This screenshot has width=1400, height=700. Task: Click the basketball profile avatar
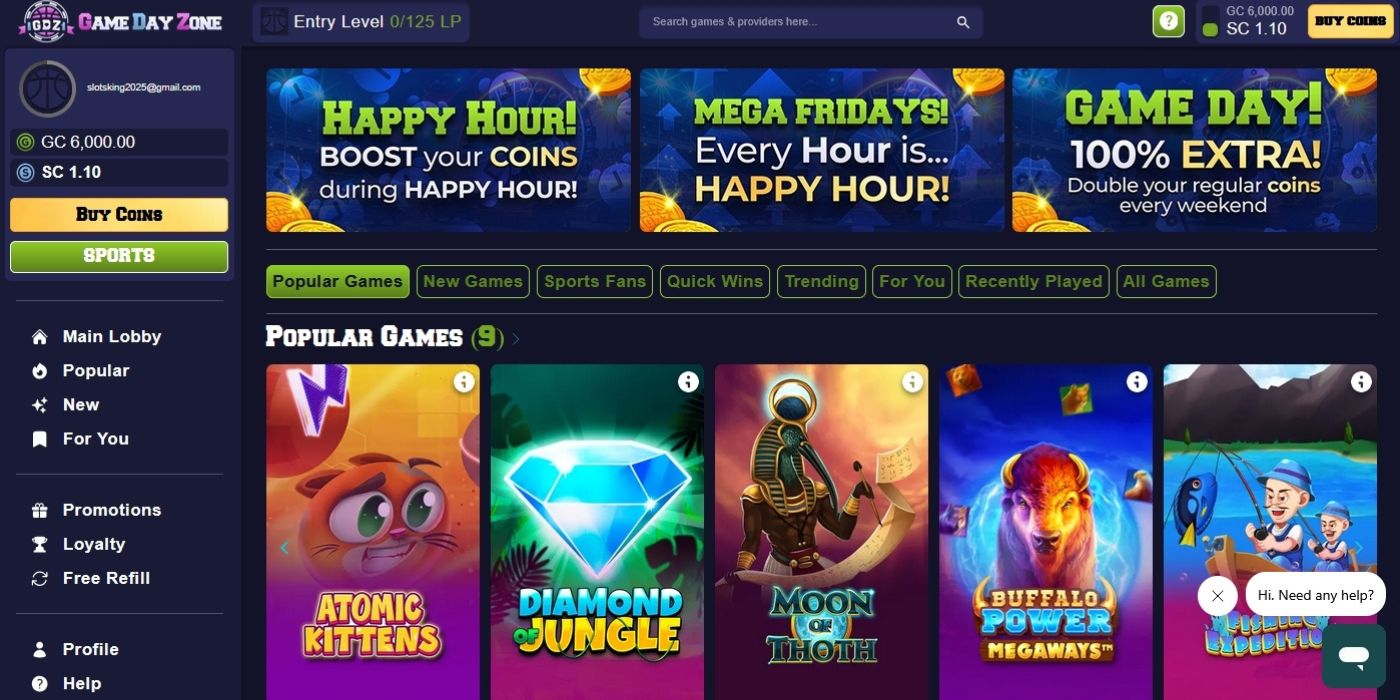(47, 88)
